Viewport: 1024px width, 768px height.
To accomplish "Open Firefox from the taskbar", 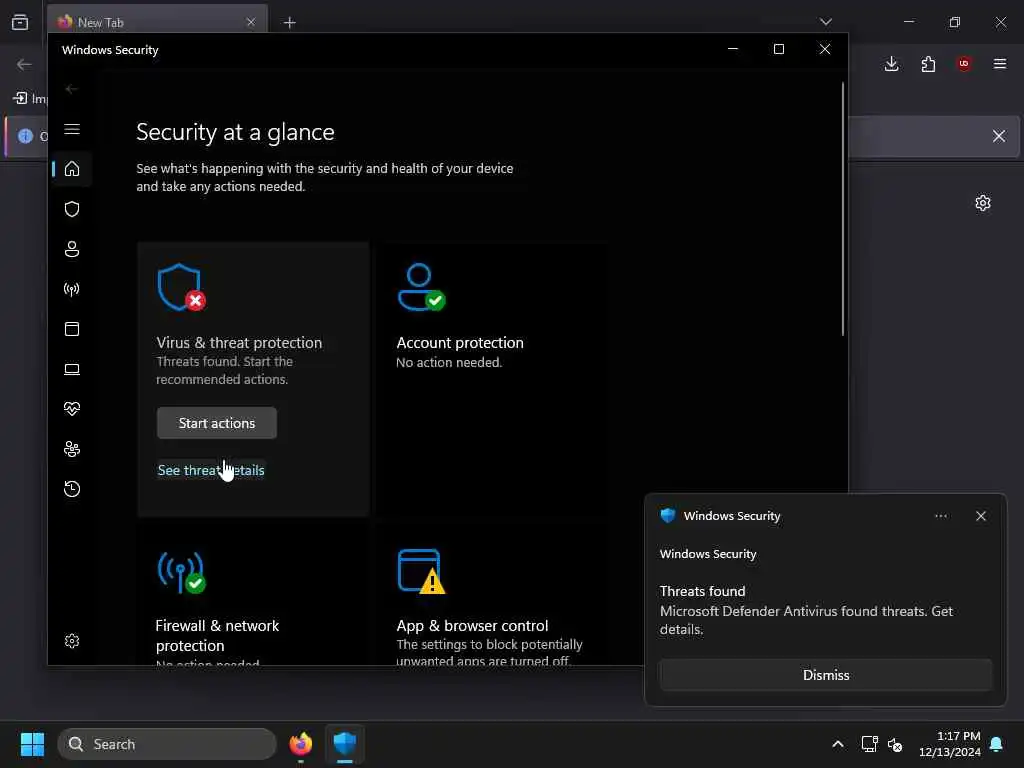I will (x=300, y=744).
